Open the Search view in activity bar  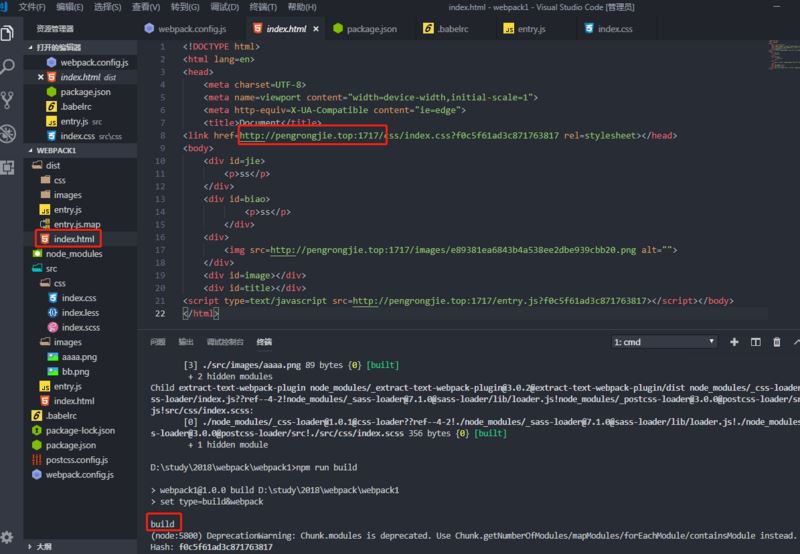coord(8,66)
